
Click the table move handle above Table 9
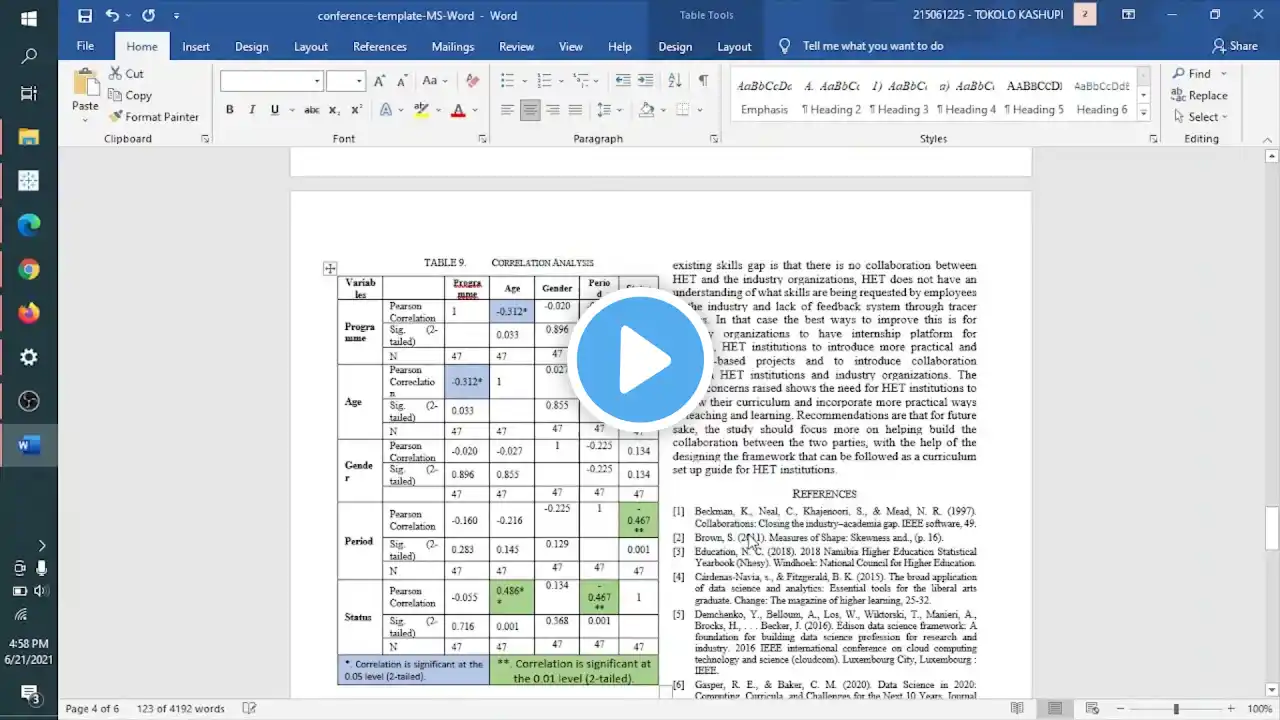tap(330, 268)
